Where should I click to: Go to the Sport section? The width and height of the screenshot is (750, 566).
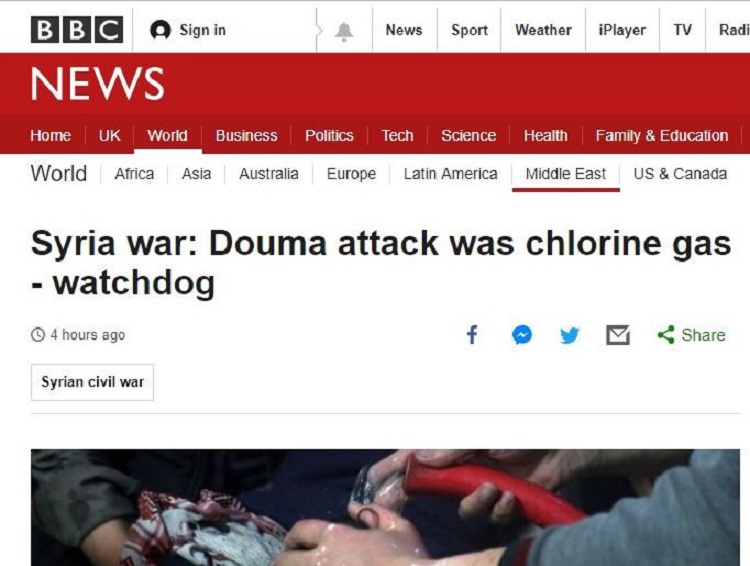(x=469, y=30)
